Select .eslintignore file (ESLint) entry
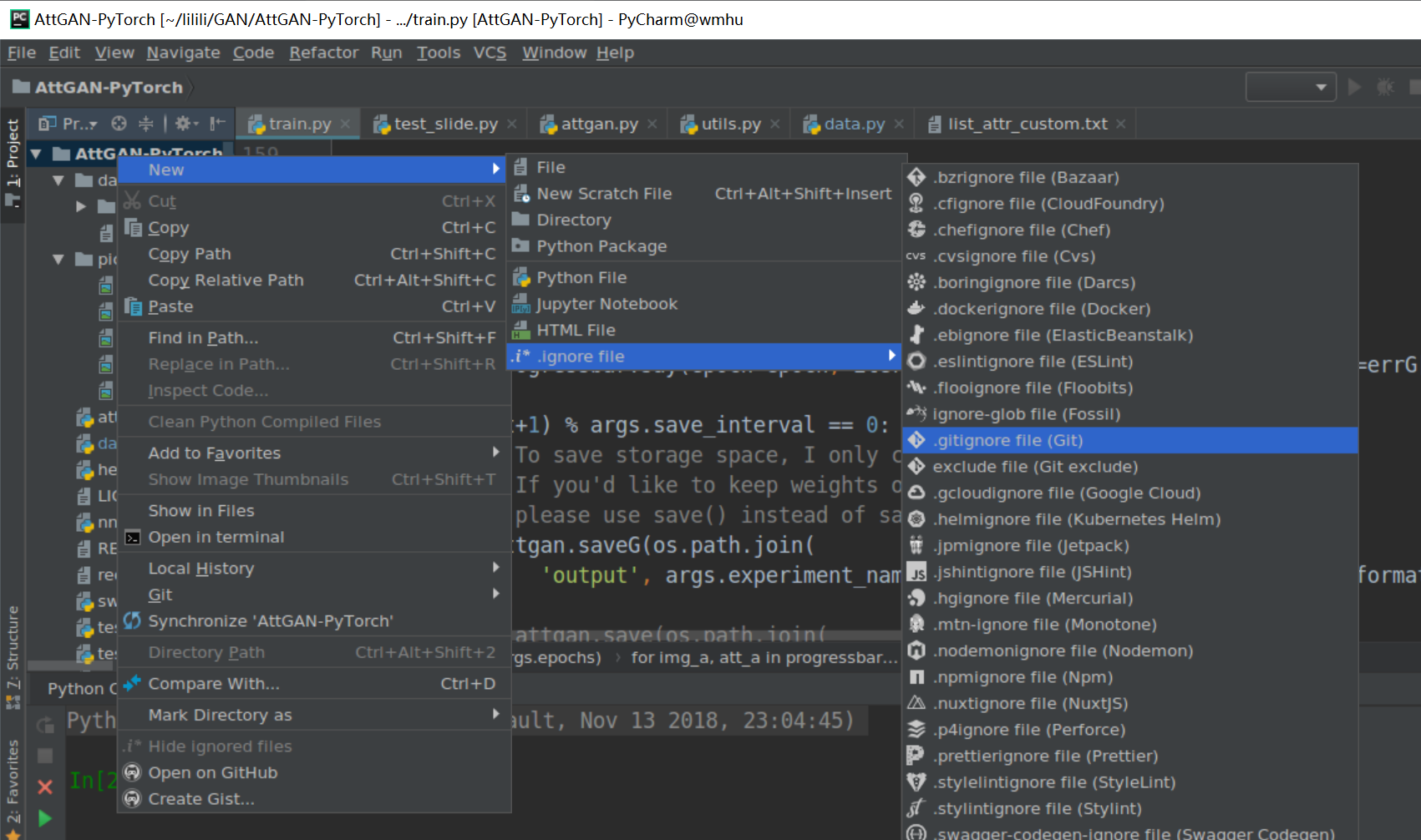1421x840 pixels. pos(1130,362)
